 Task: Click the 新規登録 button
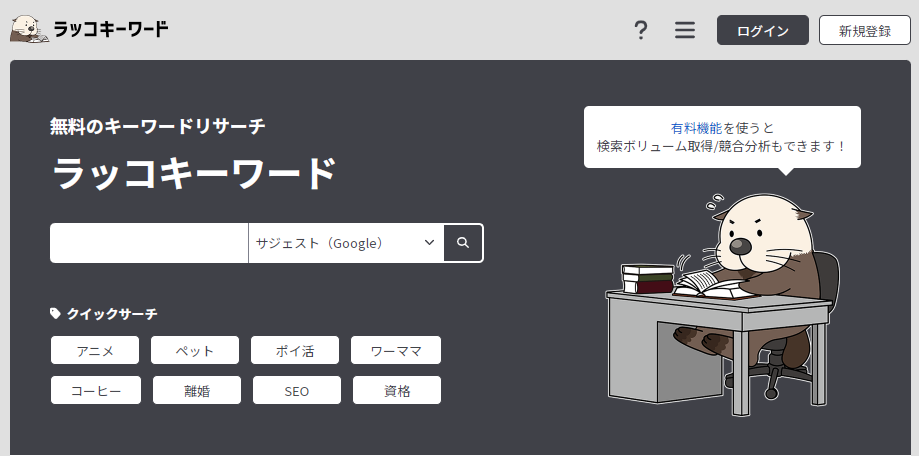coord(864,30)
